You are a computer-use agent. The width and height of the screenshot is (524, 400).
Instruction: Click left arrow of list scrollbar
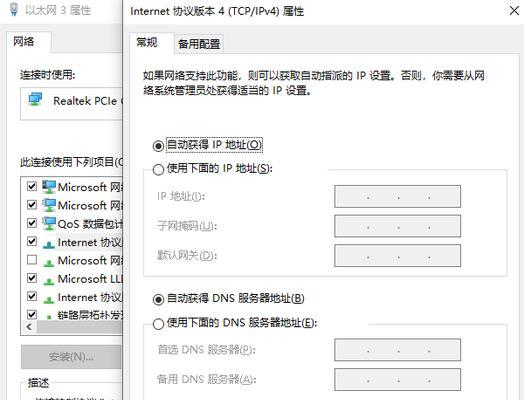(29, 327)
